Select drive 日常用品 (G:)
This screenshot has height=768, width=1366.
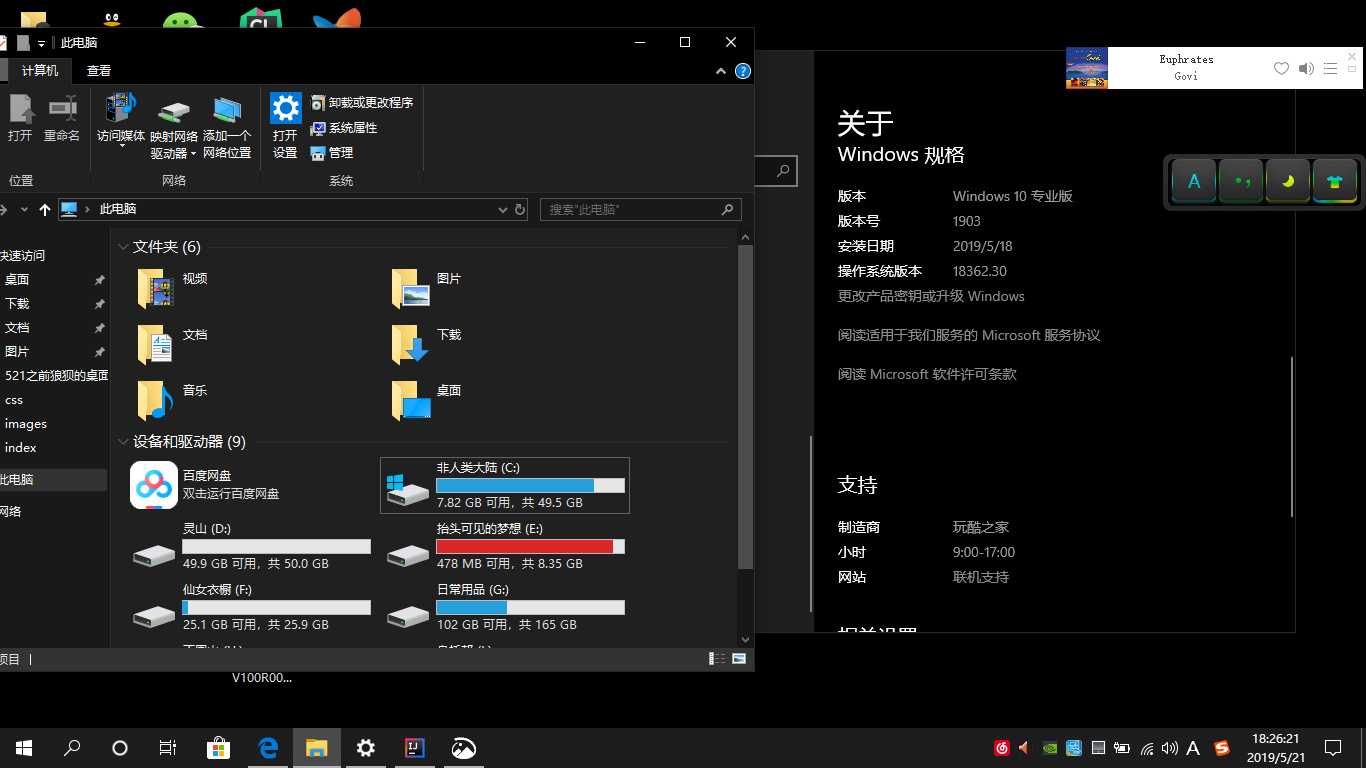pyautogui.click(x=505, y=607)
